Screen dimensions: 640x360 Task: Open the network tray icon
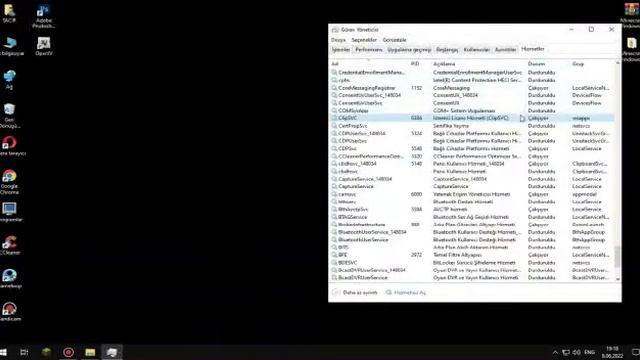[x=566, y=352]
